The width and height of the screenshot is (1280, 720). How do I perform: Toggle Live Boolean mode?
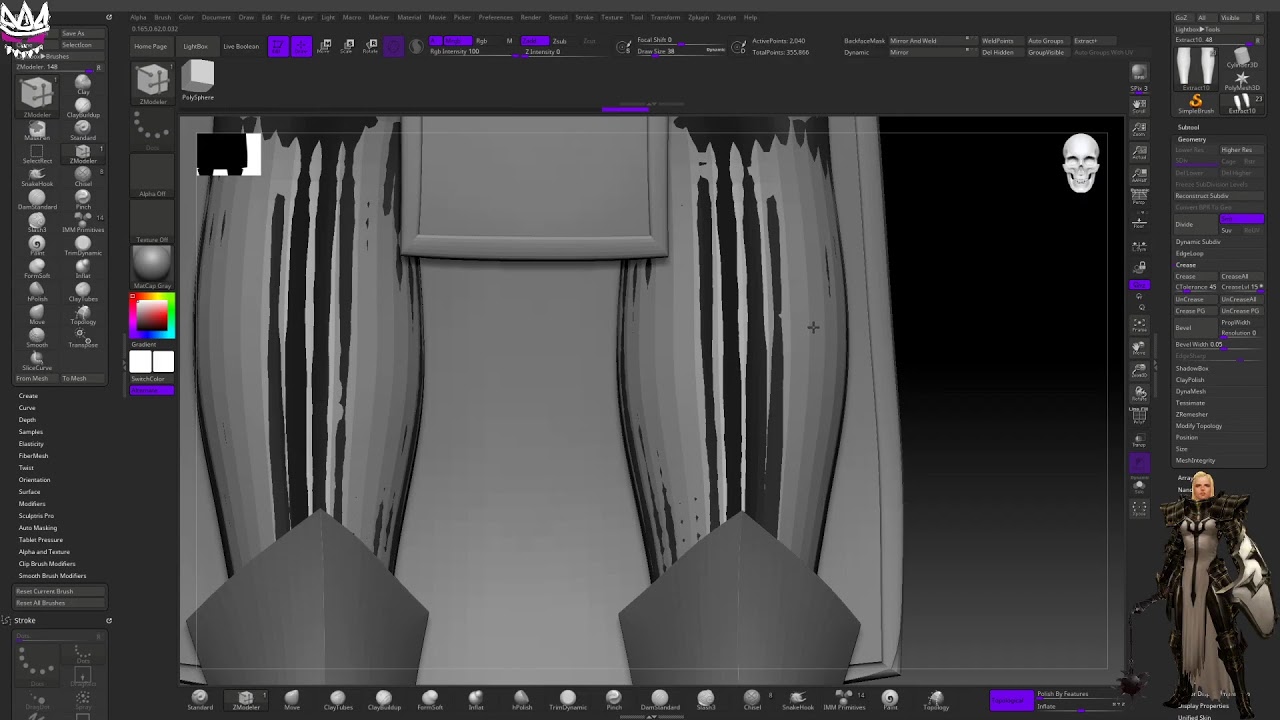click(241, 46)
